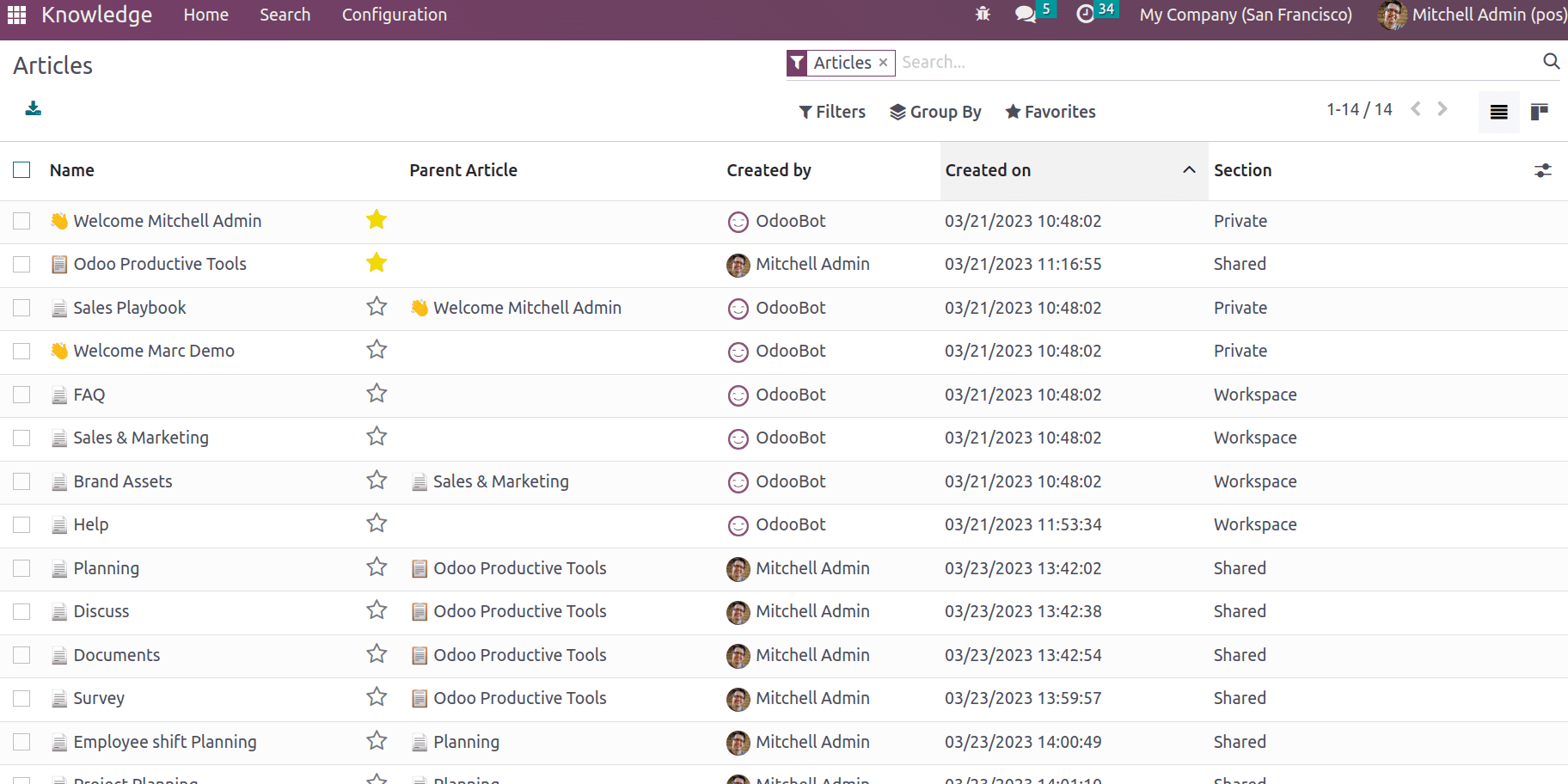Favorite the Sales Playbook article
The height and width of the screenshot is (784, 1568).
[376, 307]
